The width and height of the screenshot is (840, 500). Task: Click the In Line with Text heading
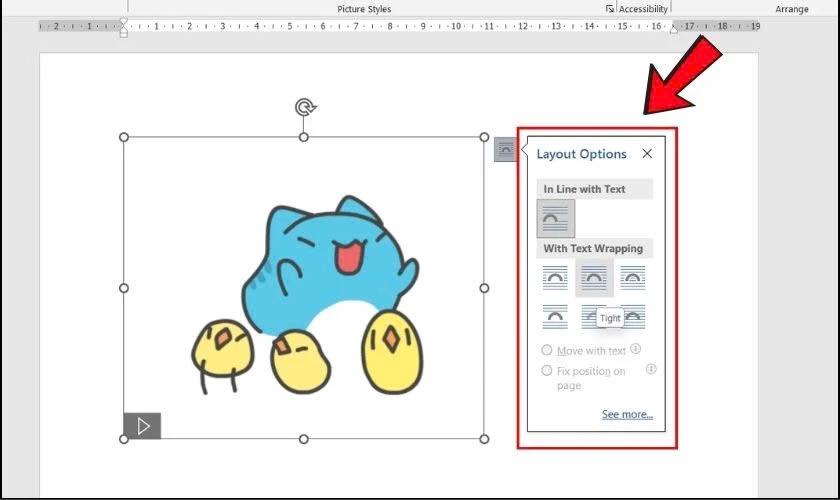coord(584,189)
